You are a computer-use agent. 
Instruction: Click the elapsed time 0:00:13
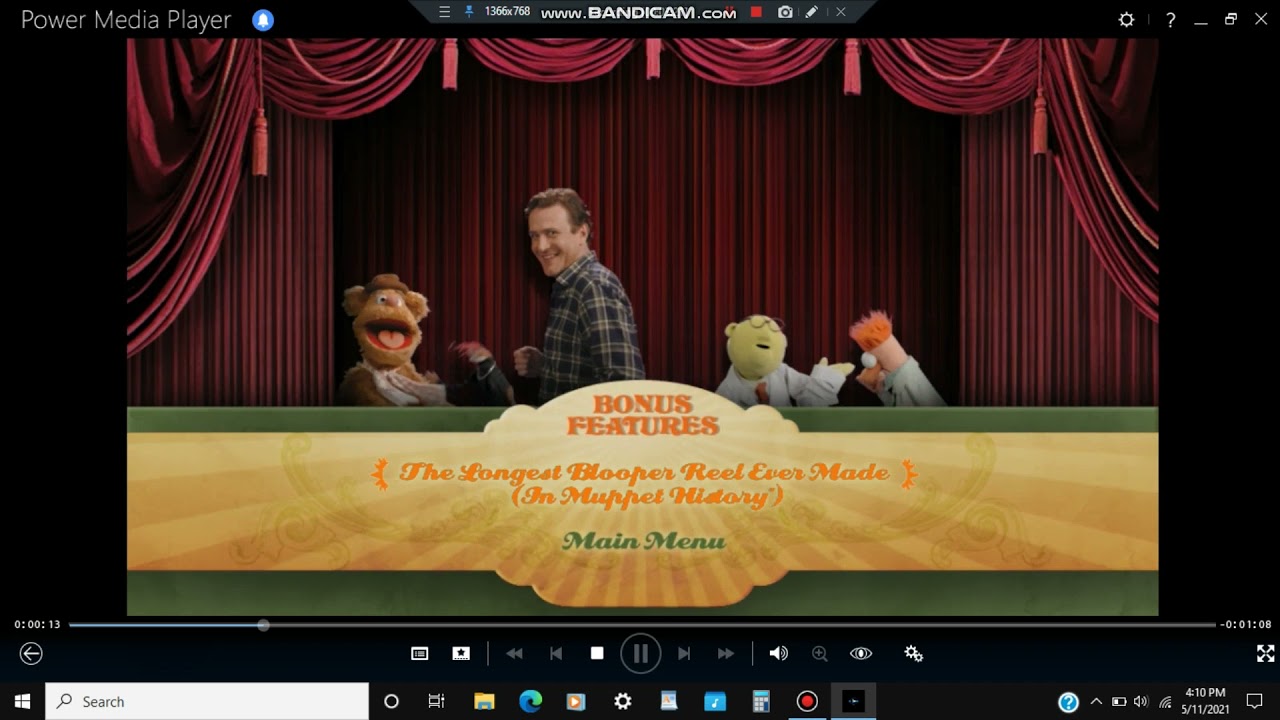click(x=37, y=624)
